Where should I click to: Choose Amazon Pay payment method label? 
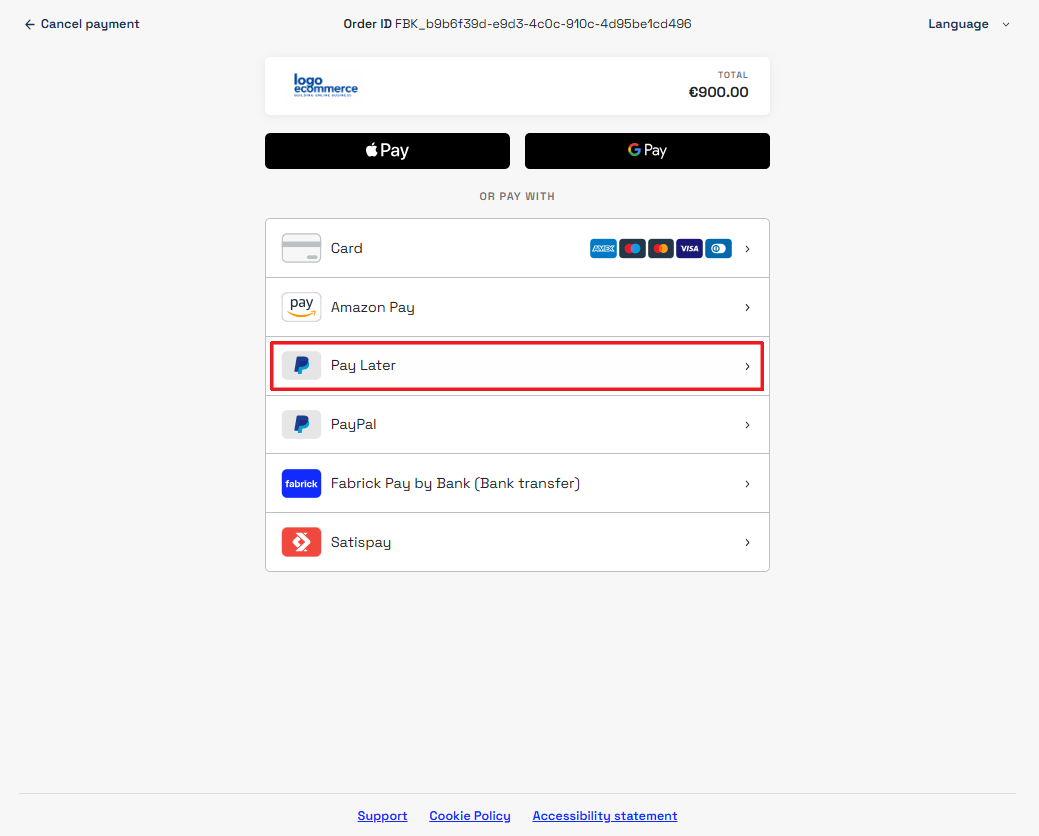coord(372,307)
